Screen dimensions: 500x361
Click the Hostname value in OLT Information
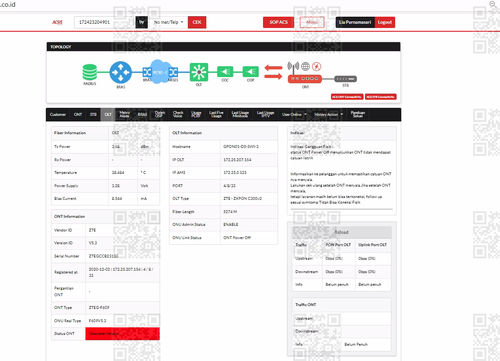click(241, 146)
